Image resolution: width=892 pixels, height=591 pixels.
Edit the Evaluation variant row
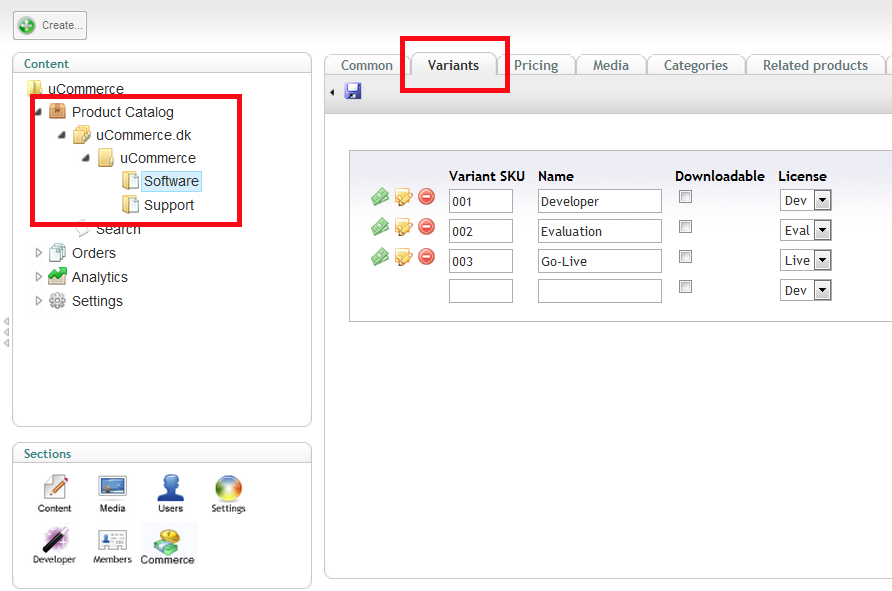click(403, 227)
